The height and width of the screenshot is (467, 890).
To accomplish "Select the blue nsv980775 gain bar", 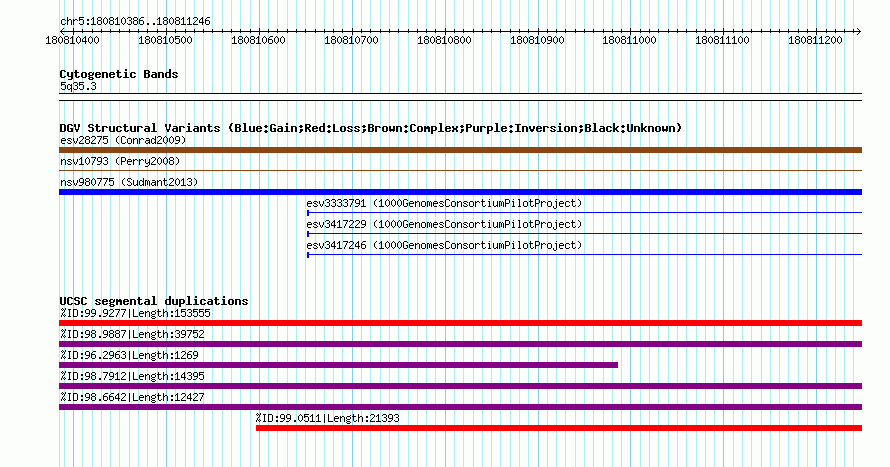I will tap(460, 192).
